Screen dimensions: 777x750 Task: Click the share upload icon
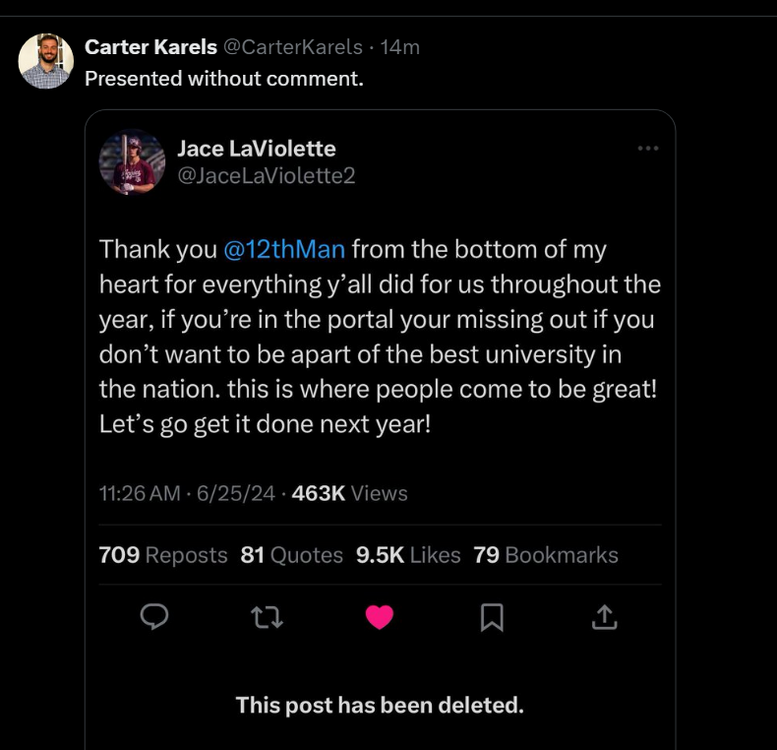(x=604, y=618)
